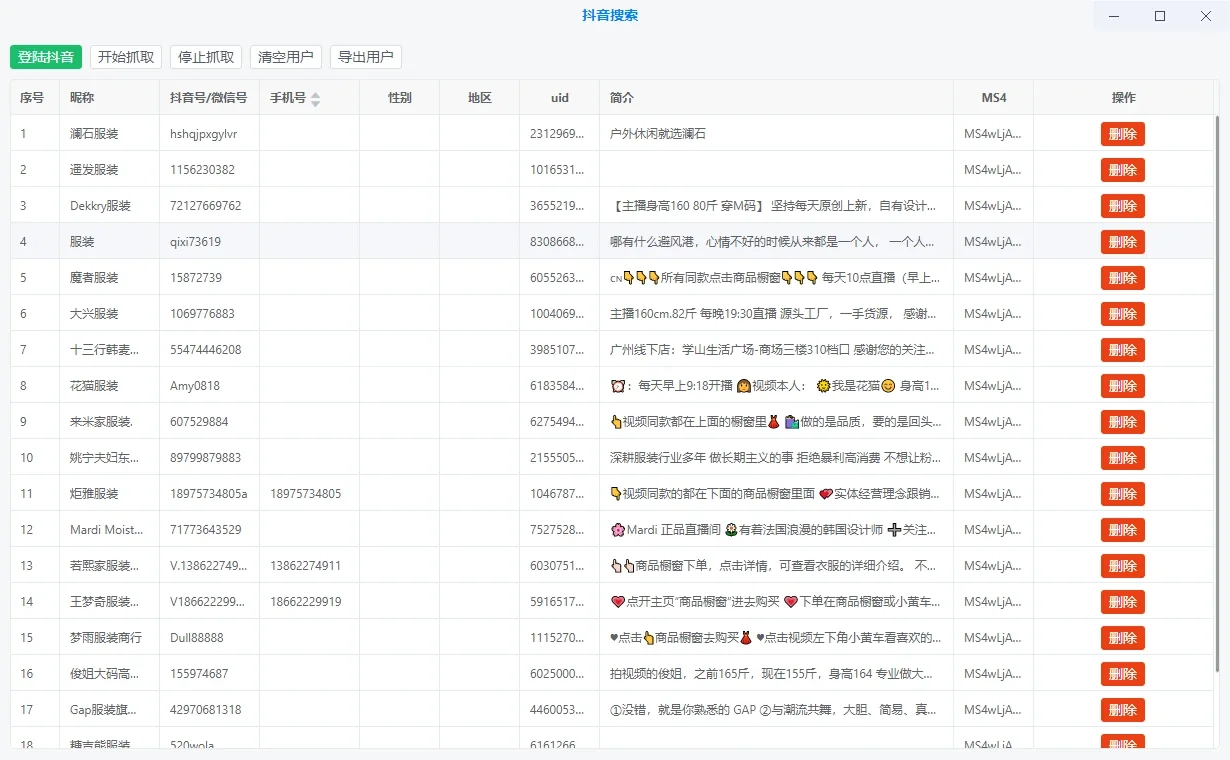Screen dimensions: 1230x760
Task: Select the Amy0818 ID cell
Action: coord(209,386)
